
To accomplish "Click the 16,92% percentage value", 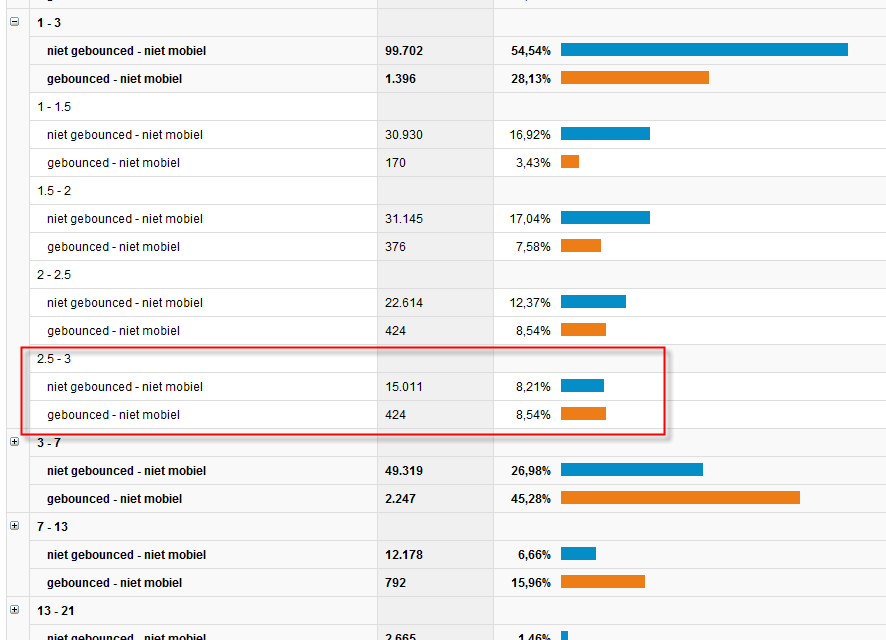I will 530,135.
